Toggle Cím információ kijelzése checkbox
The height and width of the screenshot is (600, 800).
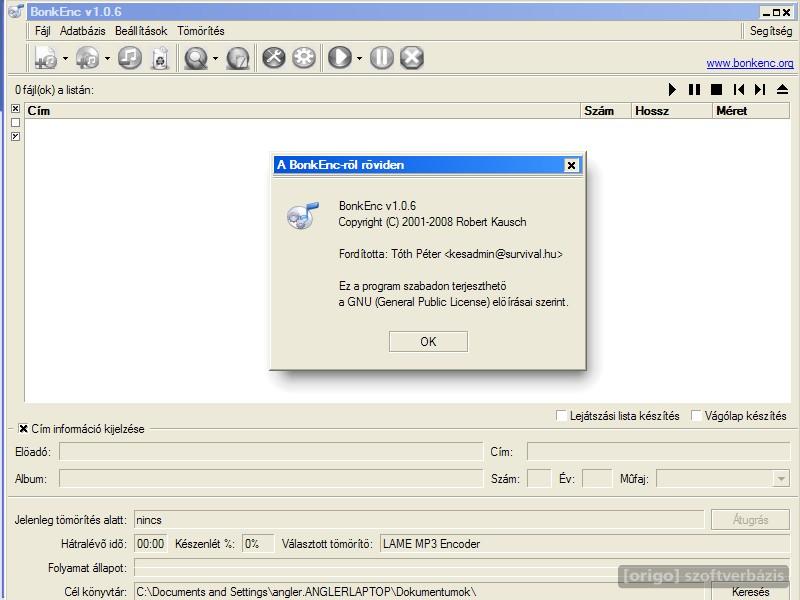[x=23, y=429]
